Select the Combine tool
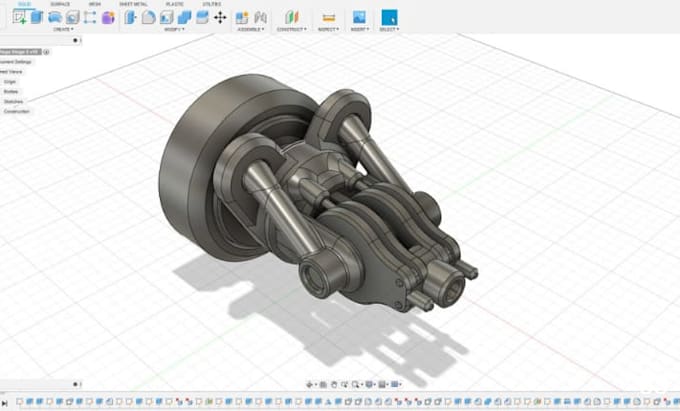Image resolution: width=680 pixels, height=411 pixels. (184, 17)
